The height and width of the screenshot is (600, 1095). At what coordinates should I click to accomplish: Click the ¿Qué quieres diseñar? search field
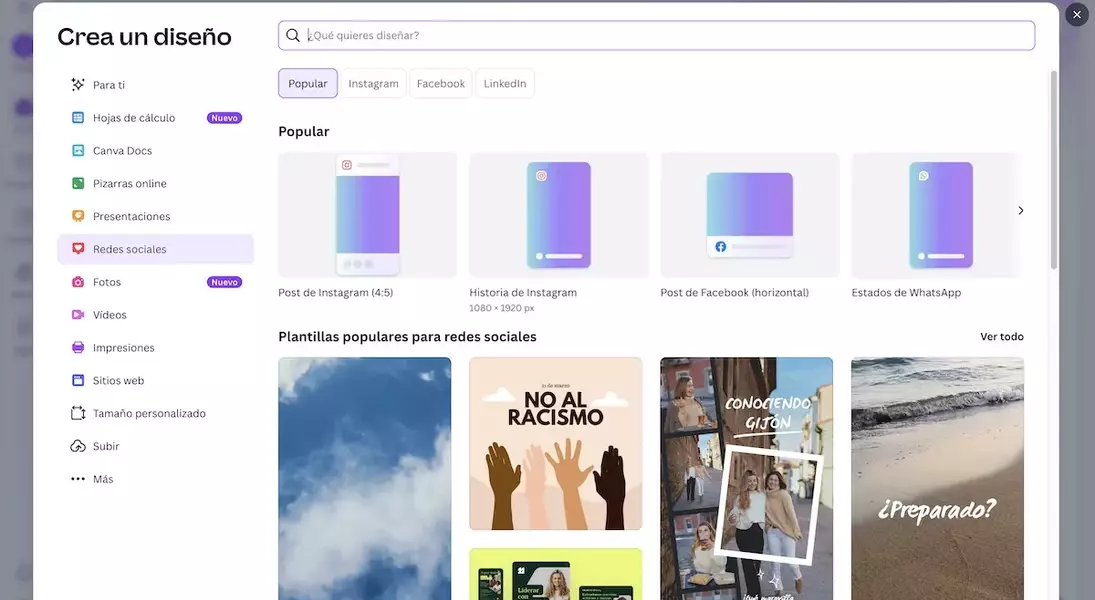[660, 36]
